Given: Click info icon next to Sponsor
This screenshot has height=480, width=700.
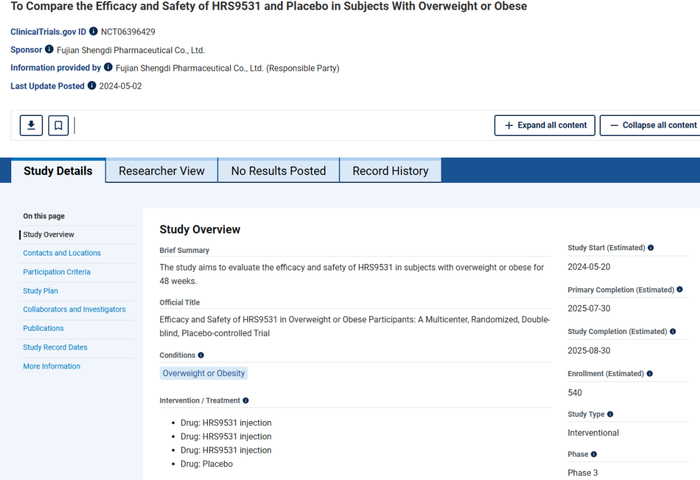Looking at the screenshot, I should click(49, 49).
